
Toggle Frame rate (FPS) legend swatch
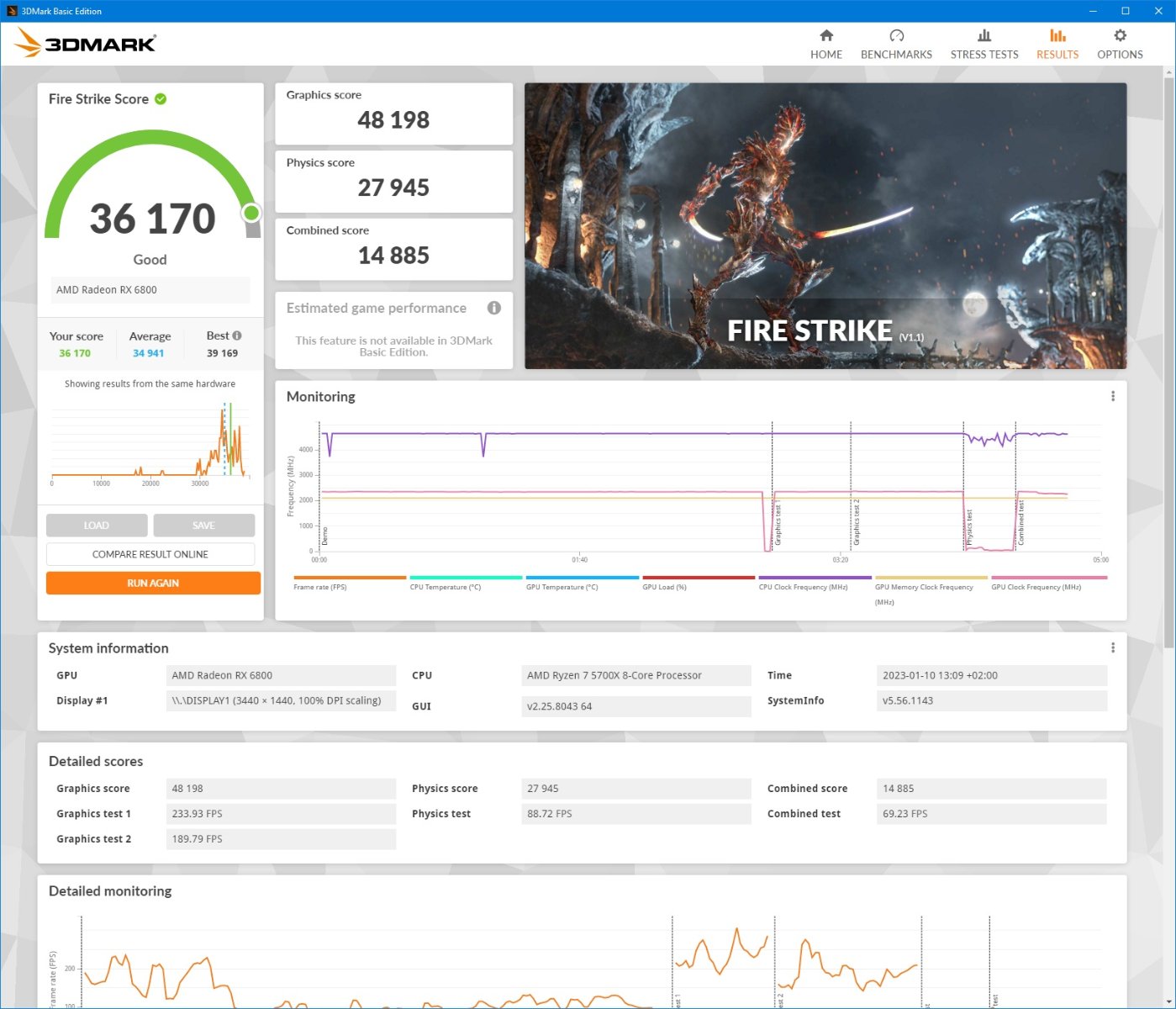click(350, 578)
